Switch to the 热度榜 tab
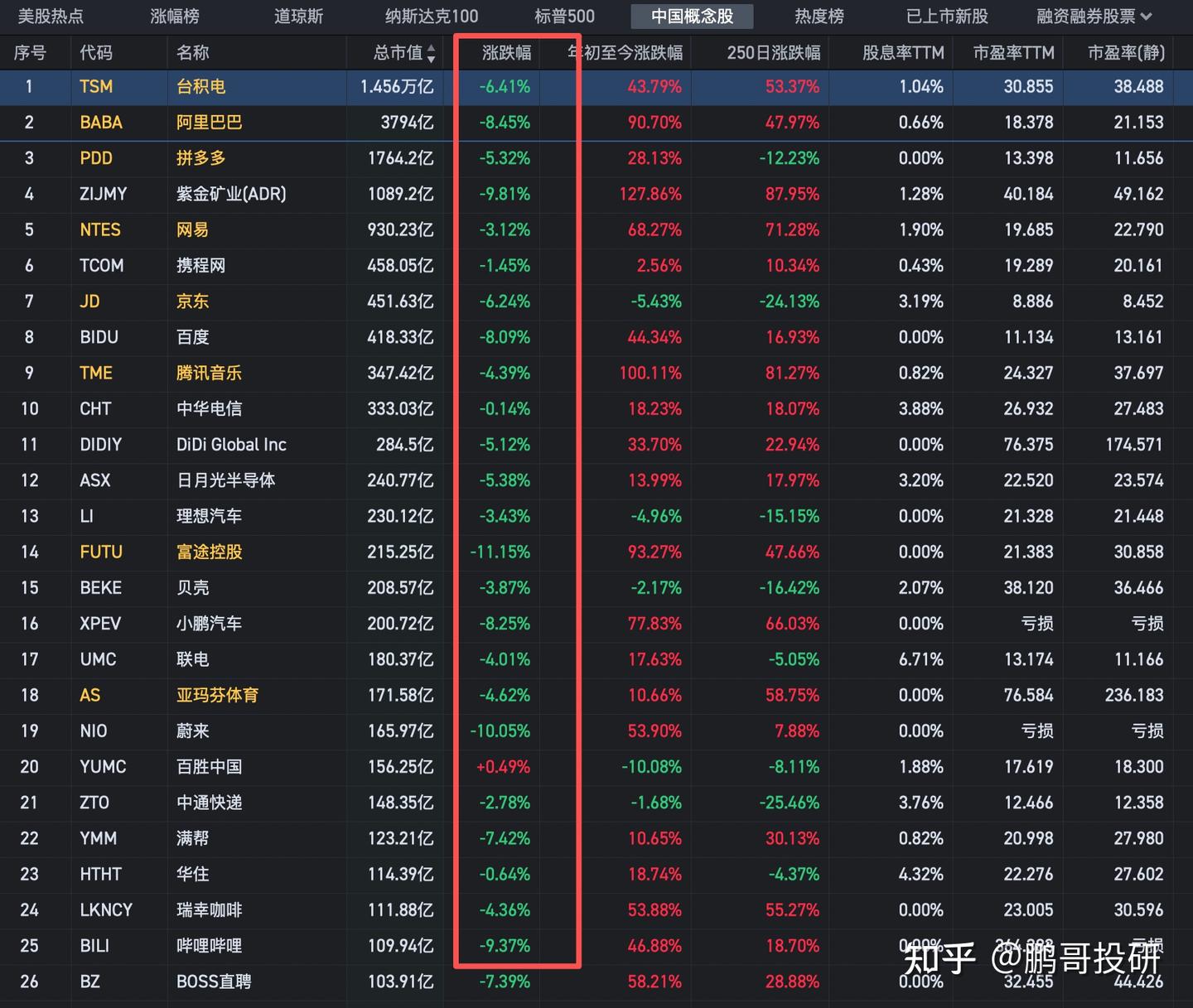The width and height of the screenshot is (1193, 1008). click(819, 15)
